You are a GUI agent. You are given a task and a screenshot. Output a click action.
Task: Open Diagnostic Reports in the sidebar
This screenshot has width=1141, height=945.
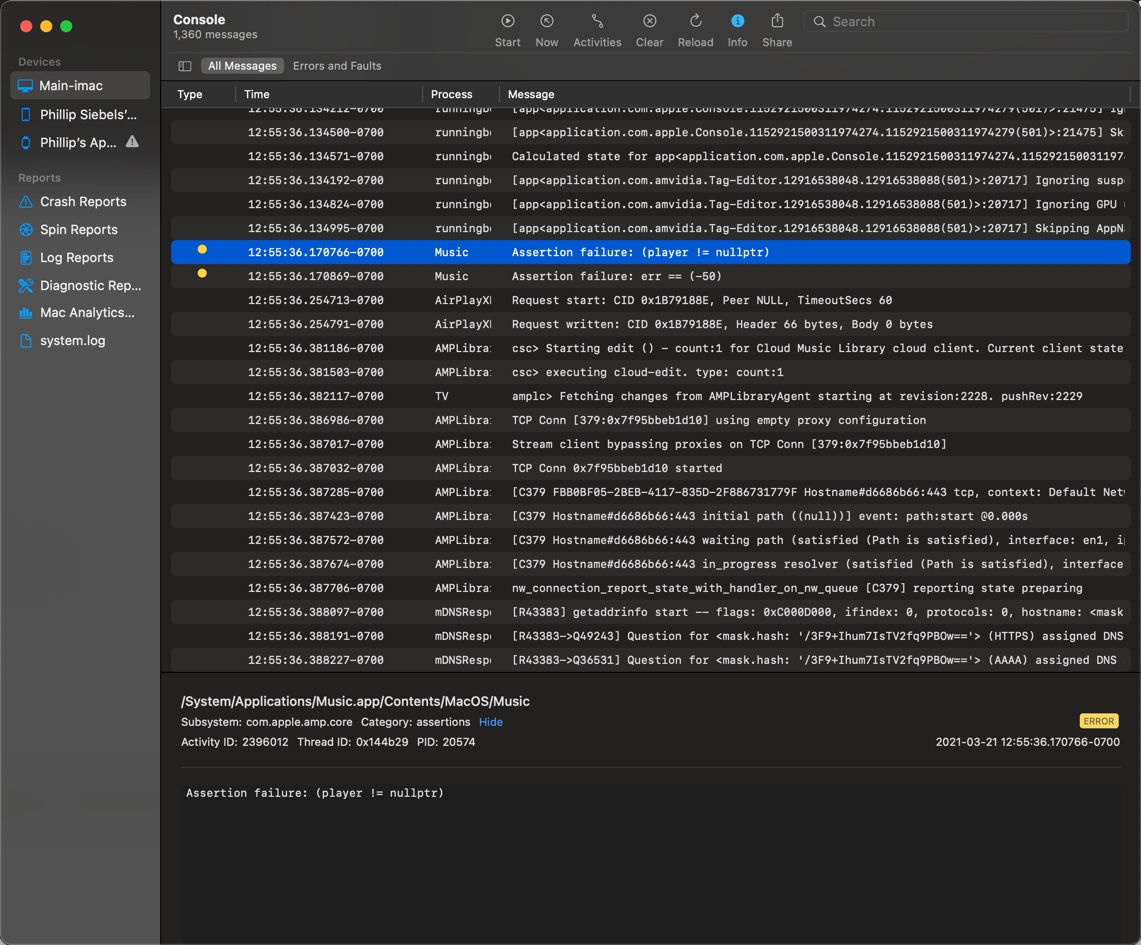click(x=90, y=286)
